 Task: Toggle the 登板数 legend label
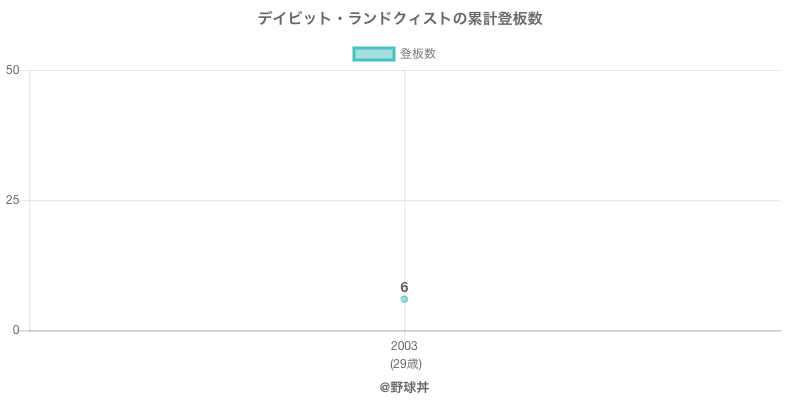point(418,54)
